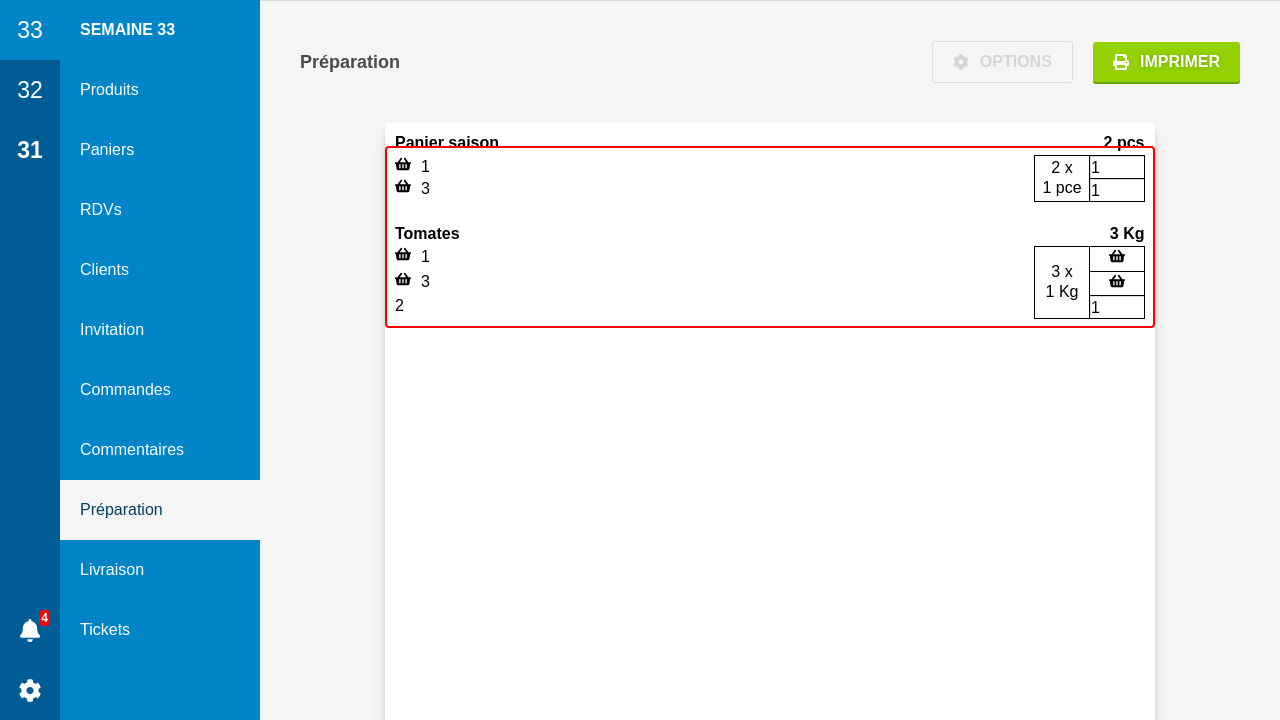Open the Clients list
The image size is (1280, 720).
coord(104,270)
